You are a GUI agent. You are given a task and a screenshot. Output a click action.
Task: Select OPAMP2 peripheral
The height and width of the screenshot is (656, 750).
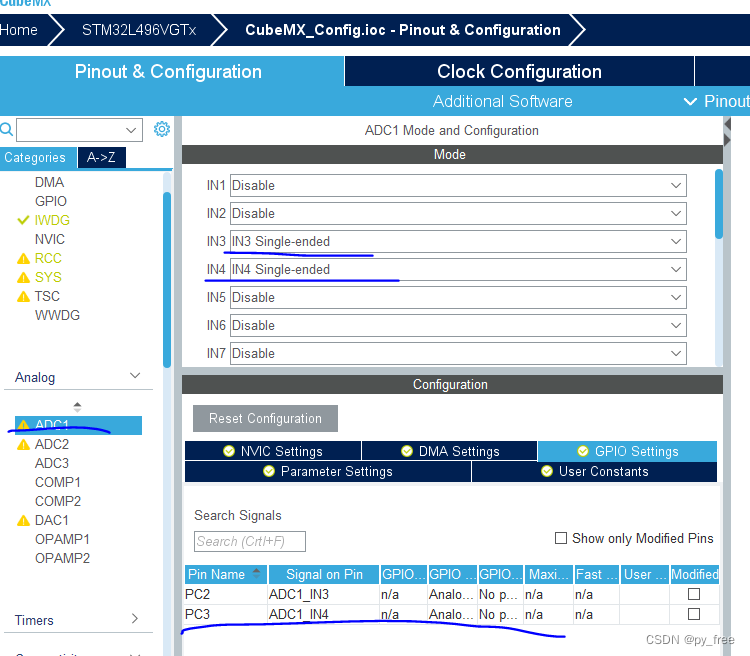[62, 558]
